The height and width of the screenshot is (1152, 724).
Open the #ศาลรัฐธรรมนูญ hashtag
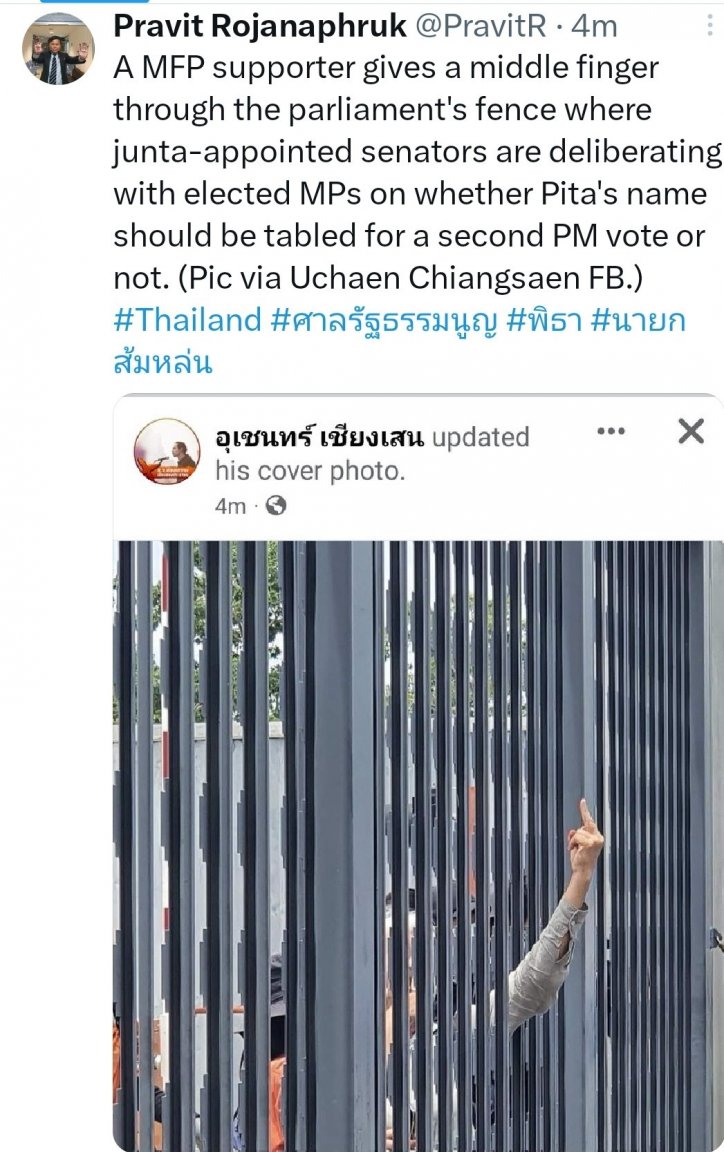[384, 321]
